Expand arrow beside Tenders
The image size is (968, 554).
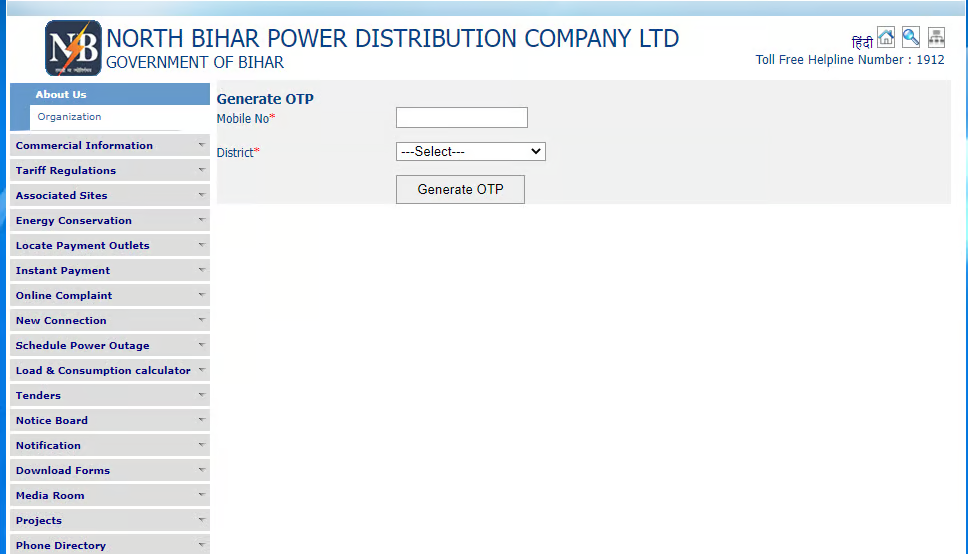[x=201, y=395]
